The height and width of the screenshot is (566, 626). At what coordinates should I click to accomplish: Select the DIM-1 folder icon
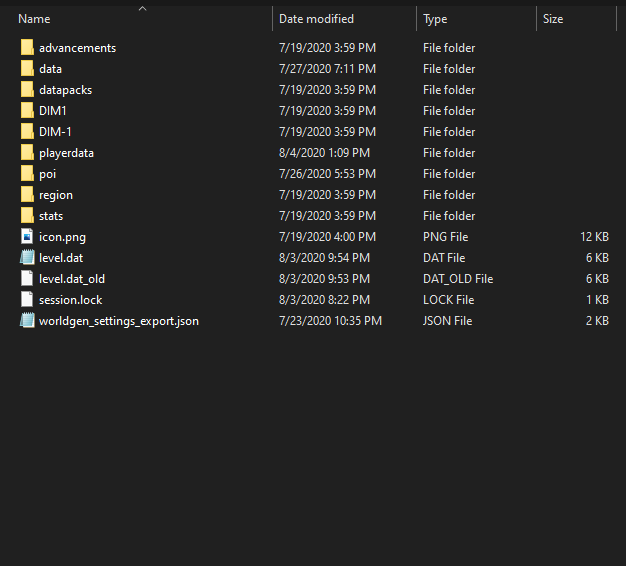click(x=27, y=132)
